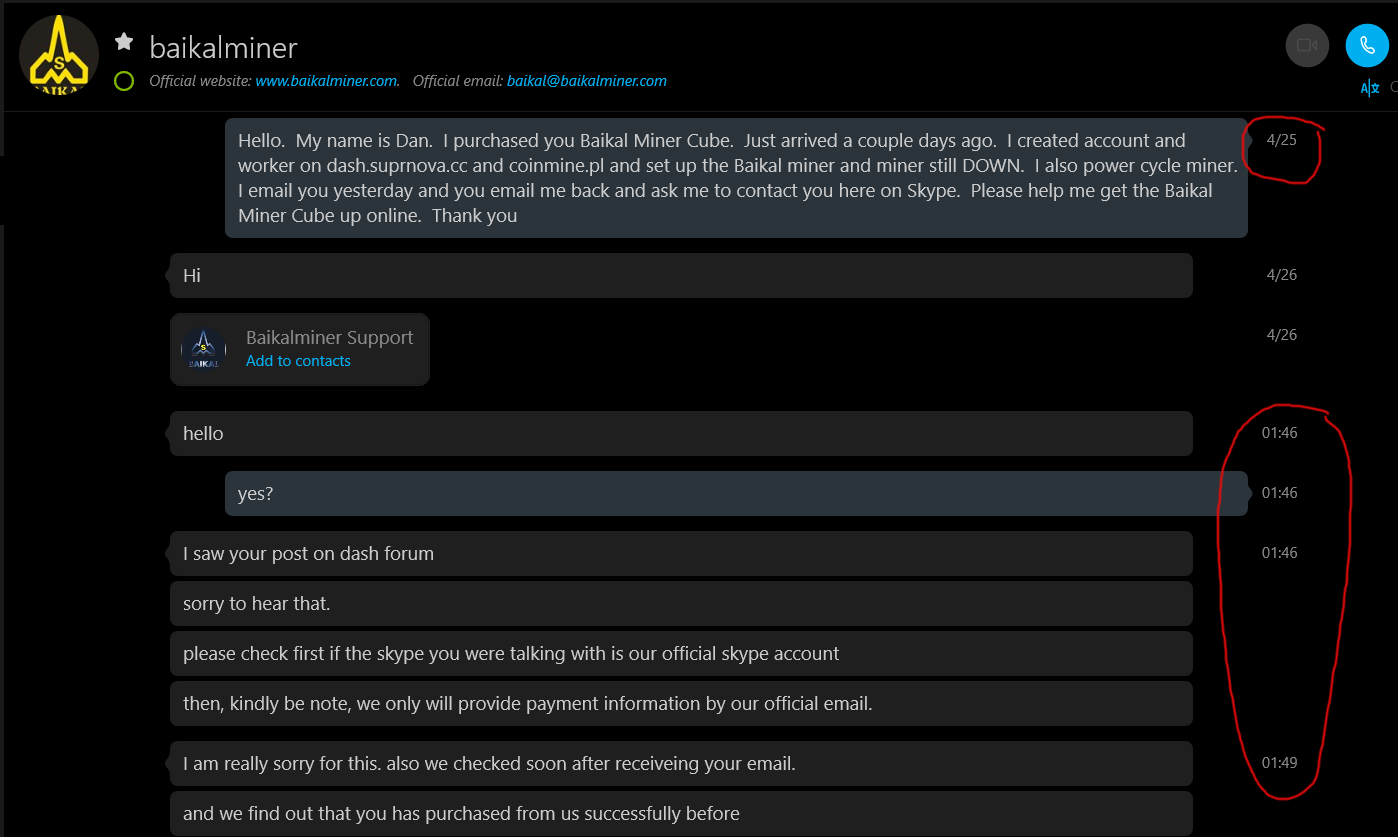Open the translation icon under the call button
Image resolution: width=1398 pixels, height=837 pixels.
[1370, 88]
